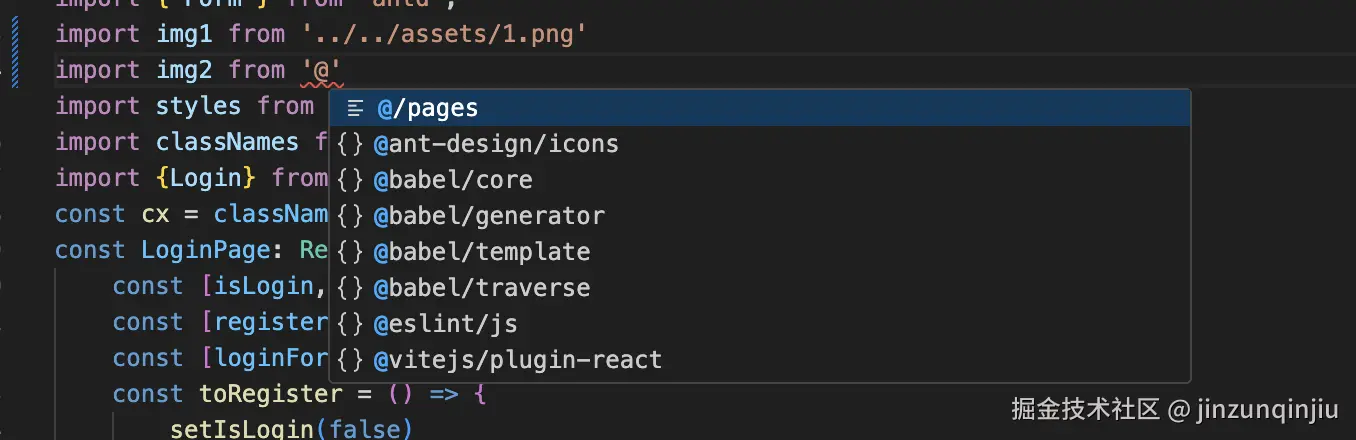
Task: Click the braces icon for @babel/generator
Action: click(350, 216)
